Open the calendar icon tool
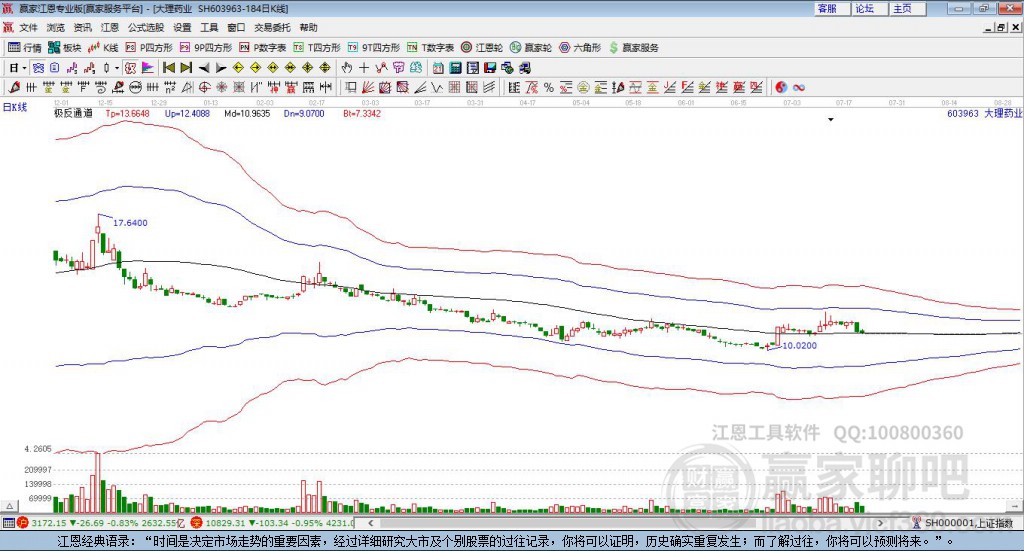 click(x=438, y=68)
